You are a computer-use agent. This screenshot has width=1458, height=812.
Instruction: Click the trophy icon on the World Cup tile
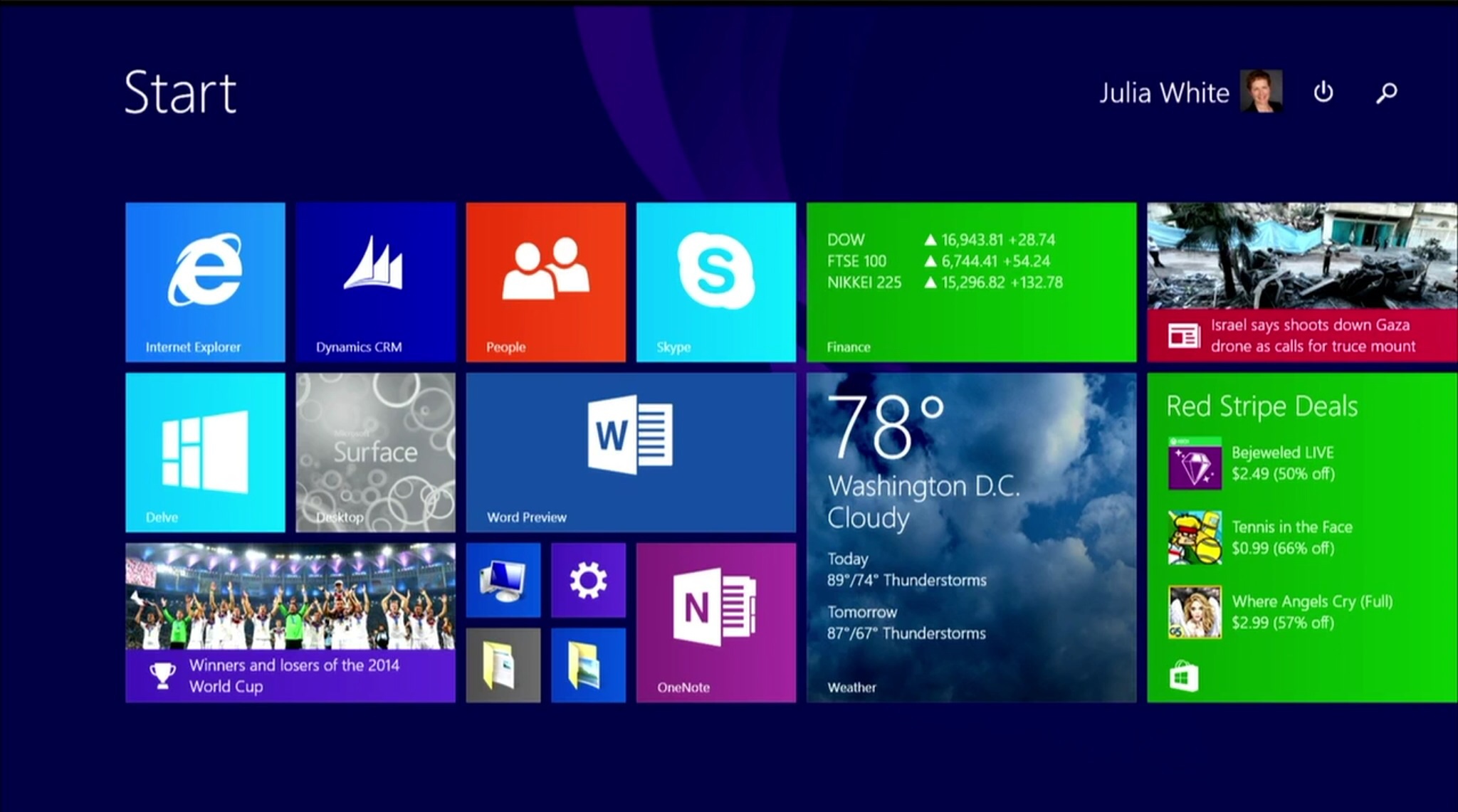pos(162,676)
